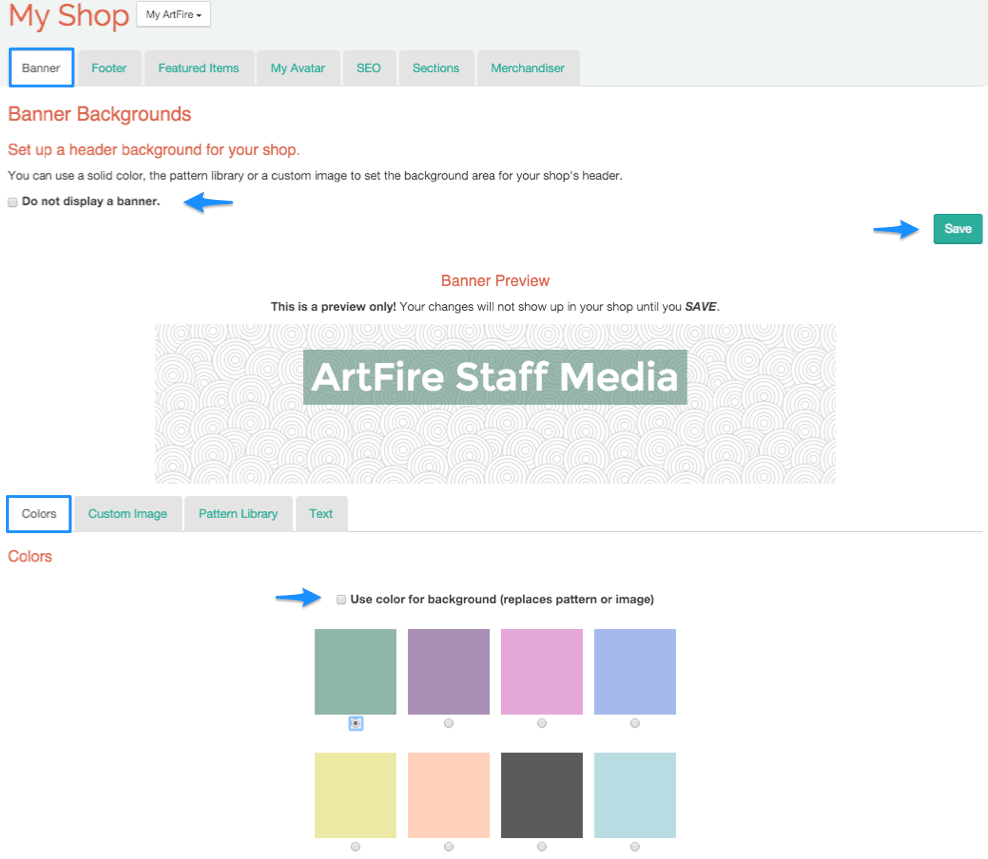This screenshot has width=988, height=859.
Task: Select radio button under pink swatch
Action: tap(542, 723)
